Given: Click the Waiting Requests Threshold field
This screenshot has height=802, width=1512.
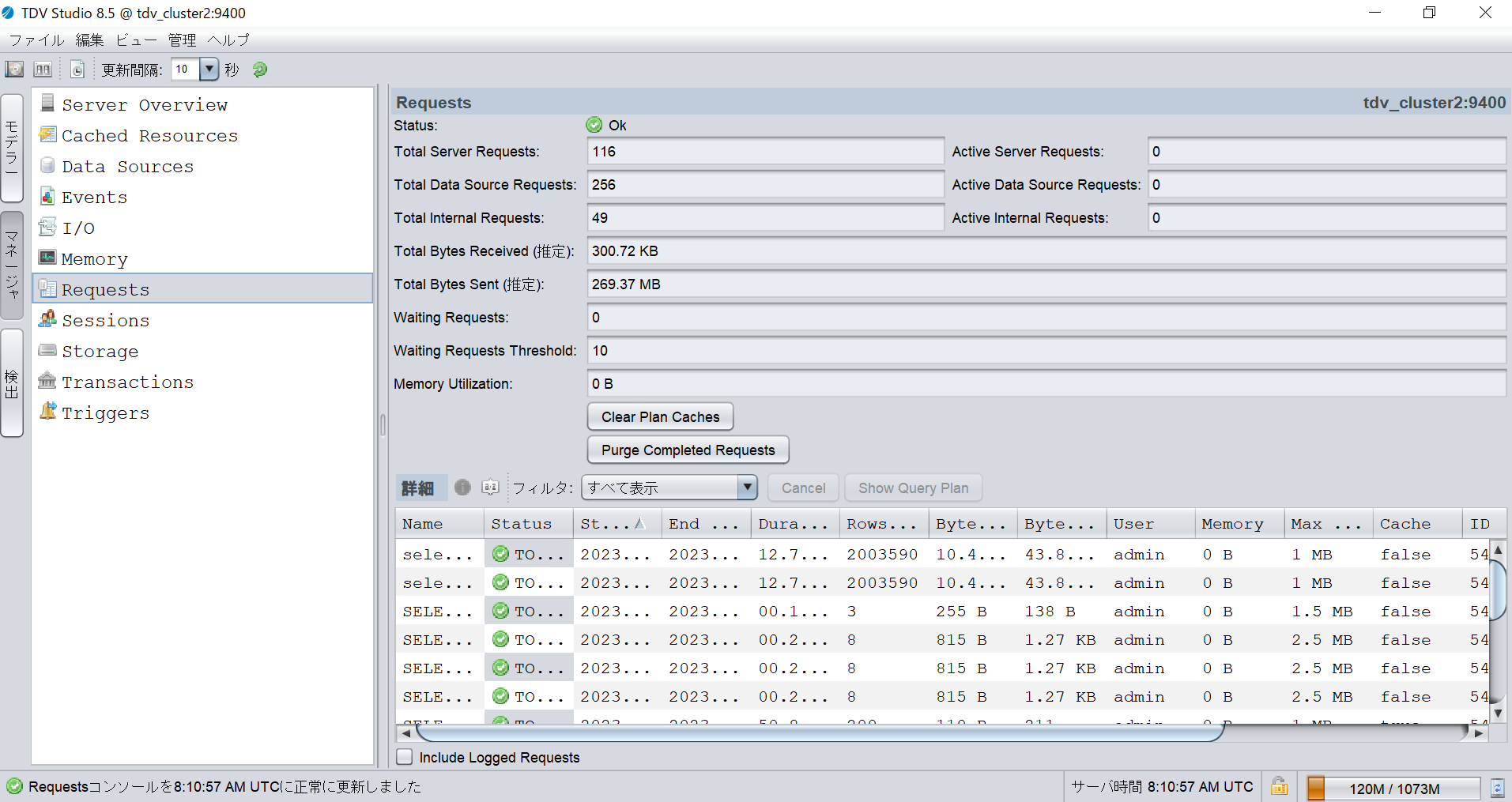Looking at the screenshot, I should point(1046,351).
